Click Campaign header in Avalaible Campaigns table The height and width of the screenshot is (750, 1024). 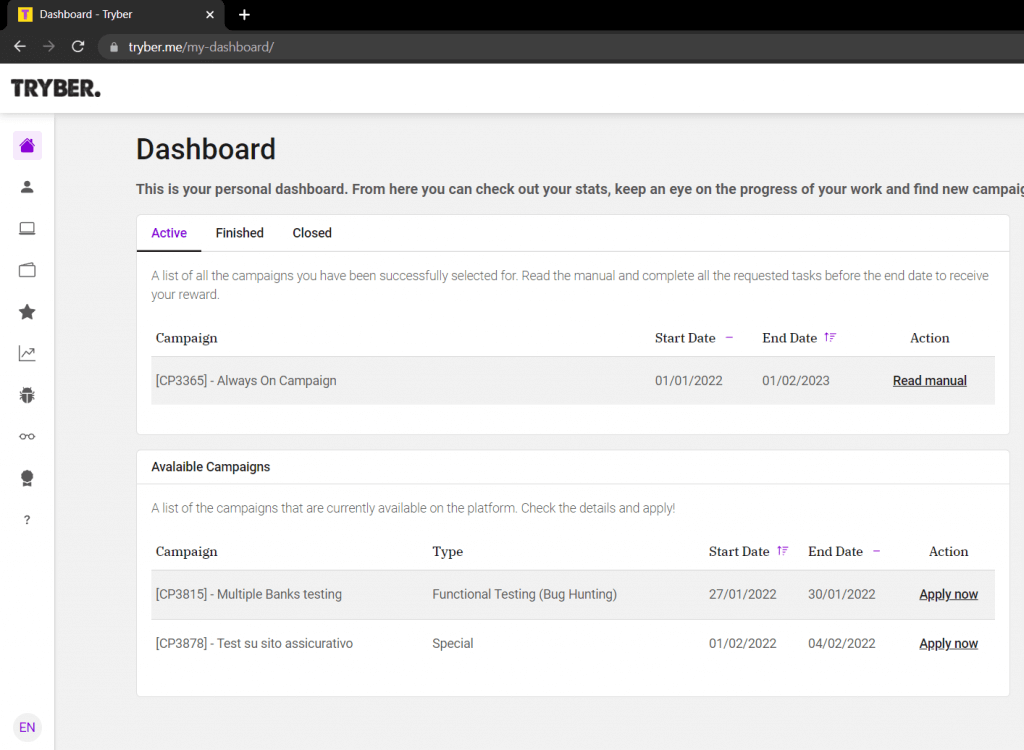pos(186,551)
